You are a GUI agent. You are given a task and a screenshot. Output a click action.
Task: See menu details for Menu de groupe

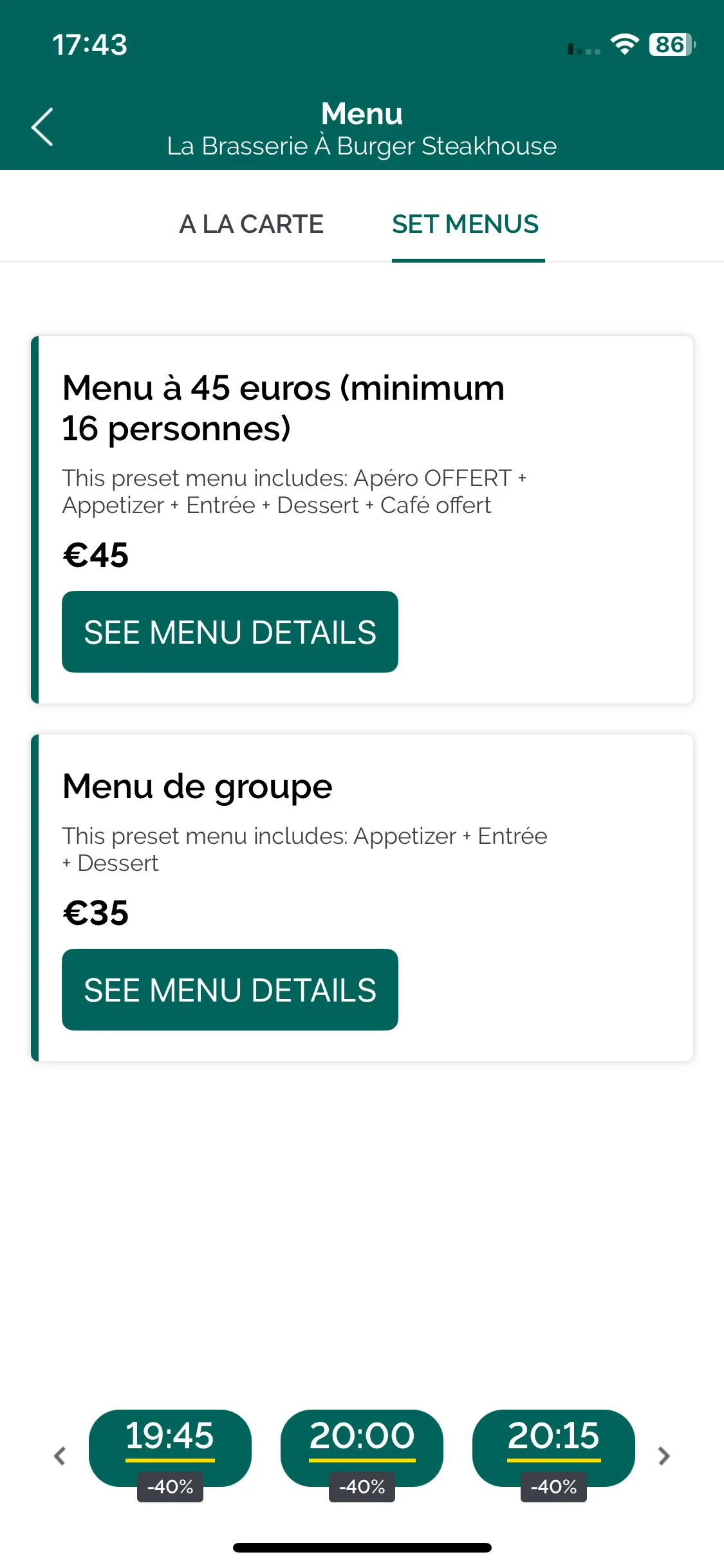pos(230,989)
